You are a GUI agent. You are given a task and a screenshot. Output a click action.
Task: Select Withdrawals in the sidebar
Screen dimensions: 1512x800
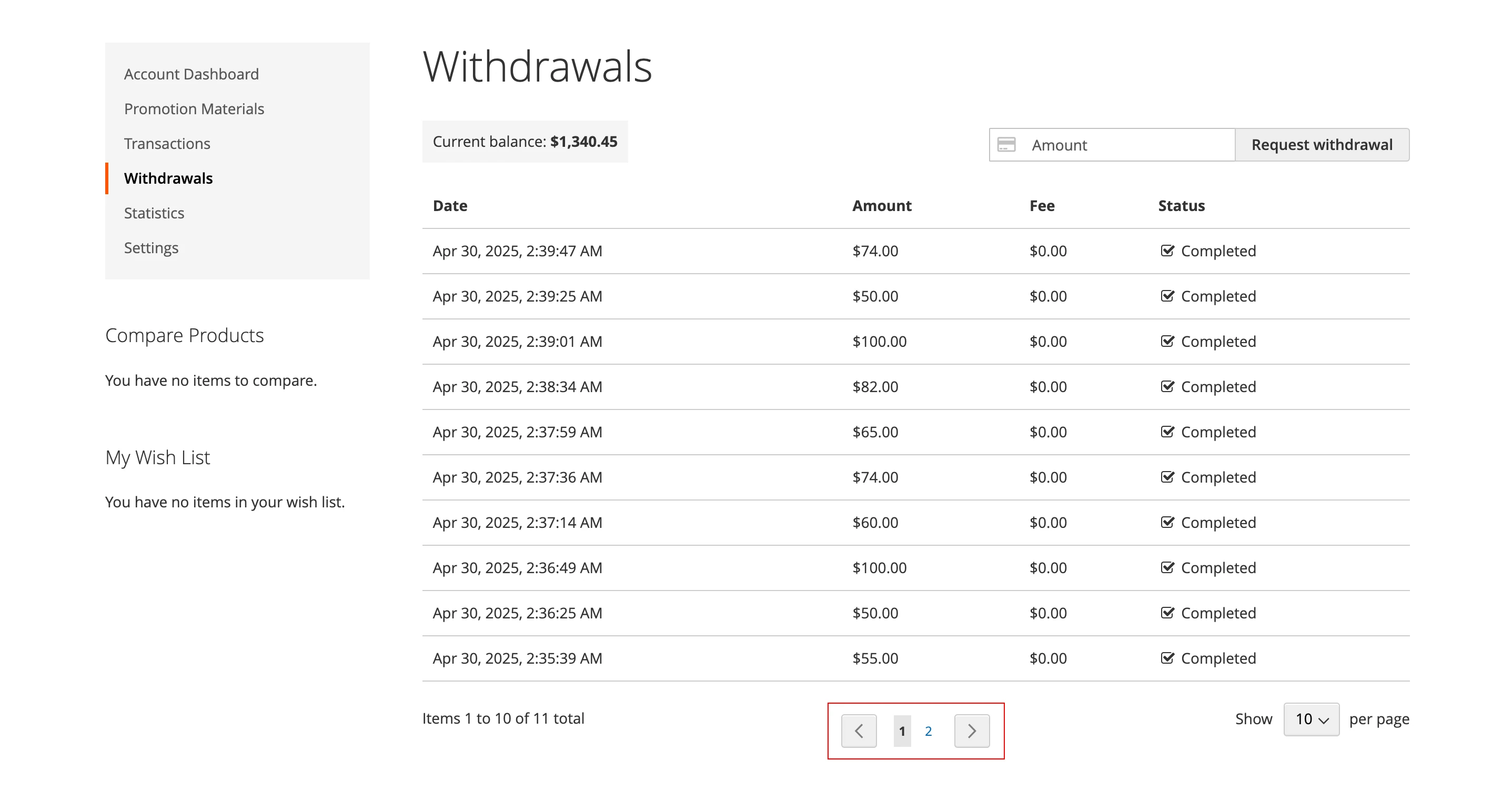(168, 178)
